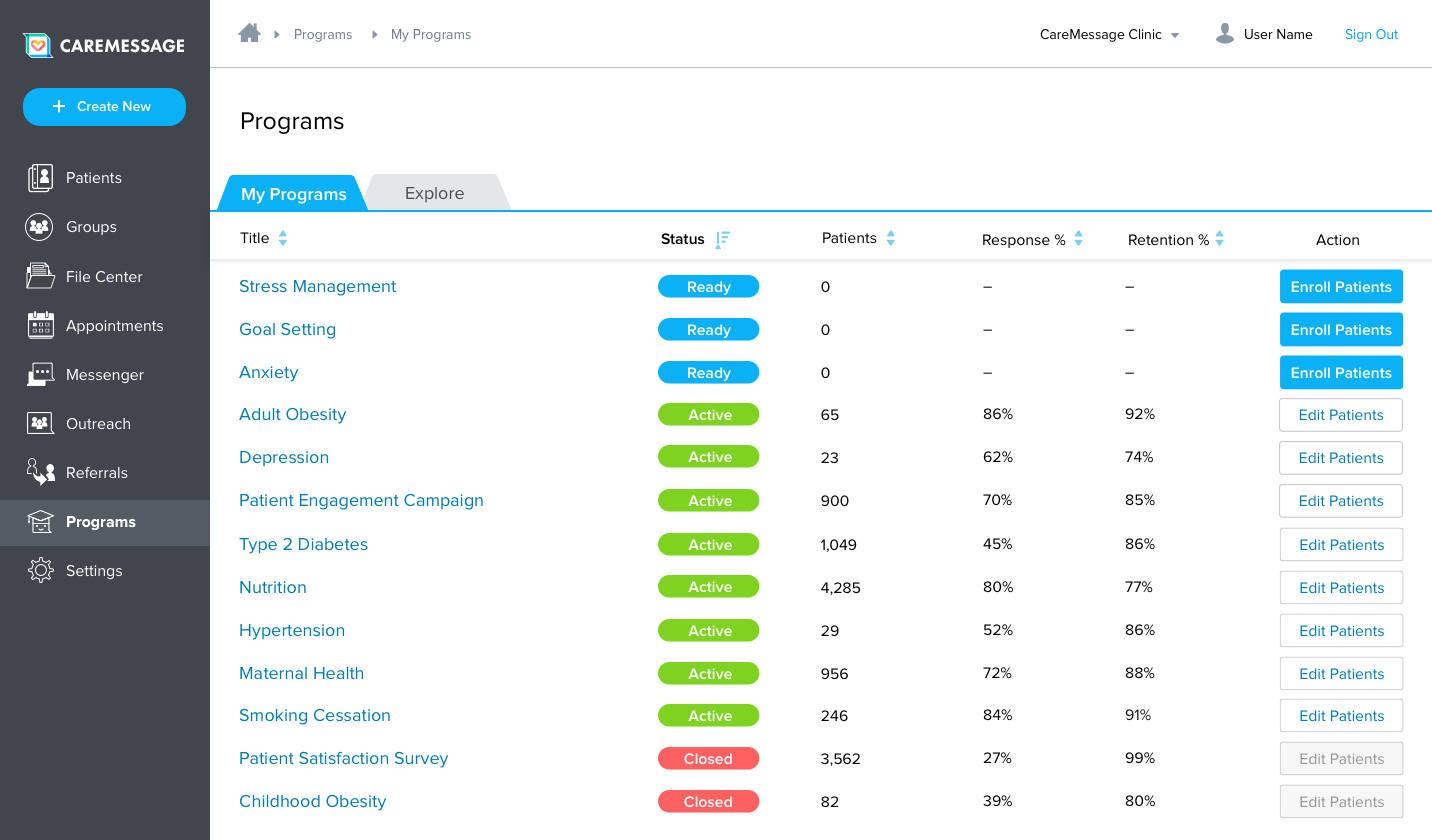Image resolution: width=1432 pixels, height=840 pixels.
Task: Edit Patients for Hypertension
Action: pyautogui.click(x=1341, y=631)
